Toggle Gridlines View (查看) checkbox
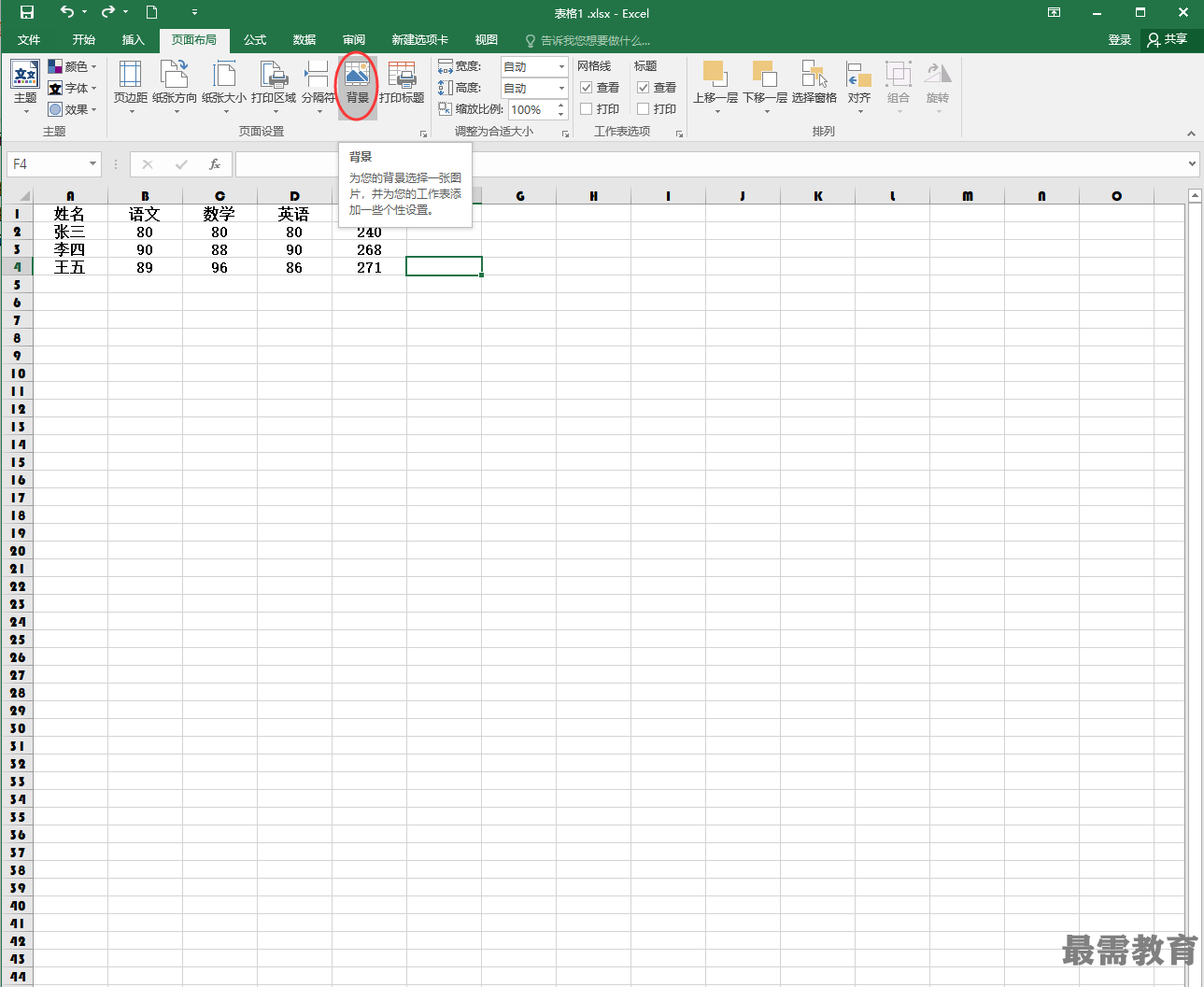 (x=587, y=87)
